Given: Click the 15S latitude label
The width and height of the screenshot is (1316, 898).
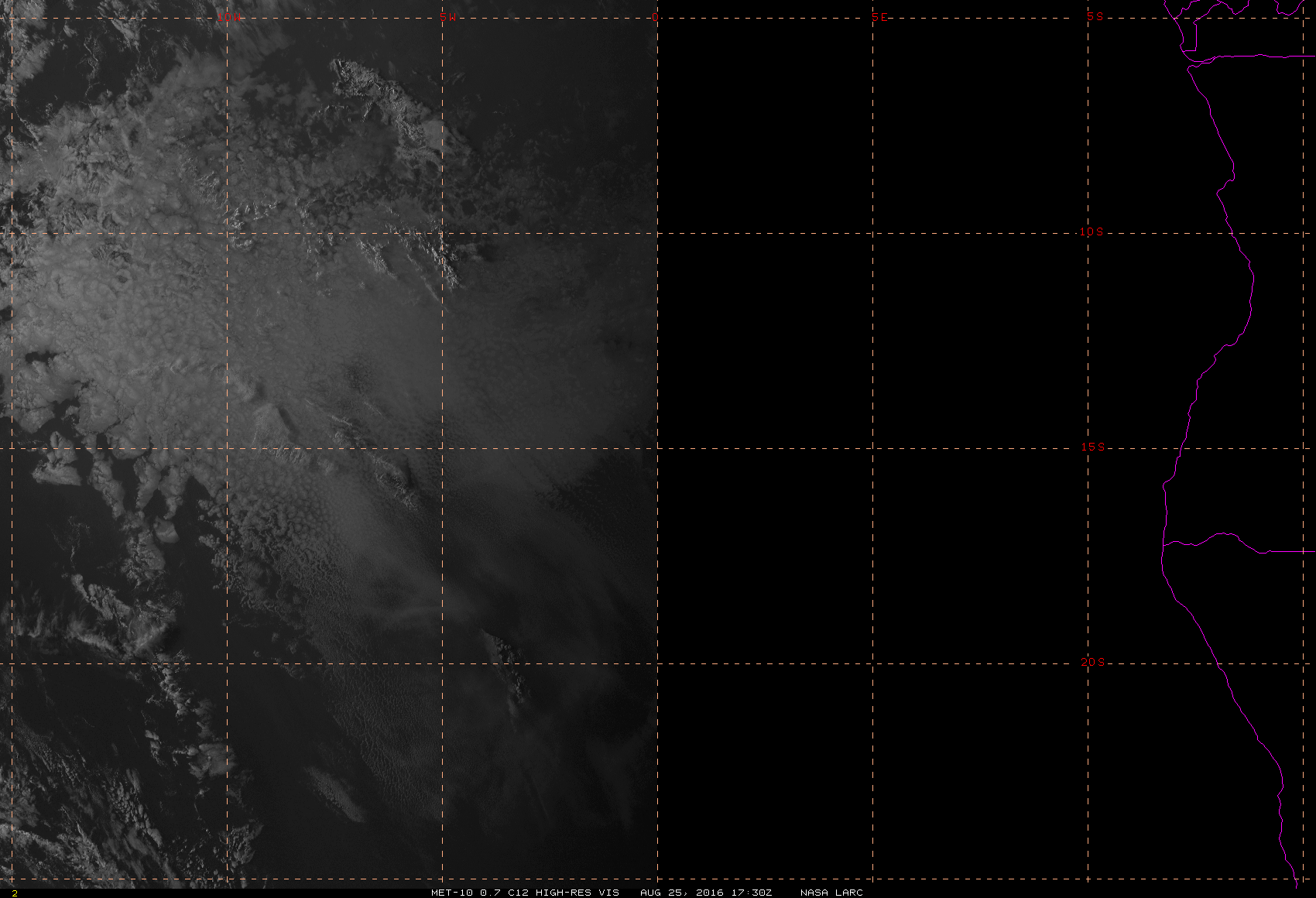Looking at the screenshot, I should pyautogui.click(x=1092, y=447).
